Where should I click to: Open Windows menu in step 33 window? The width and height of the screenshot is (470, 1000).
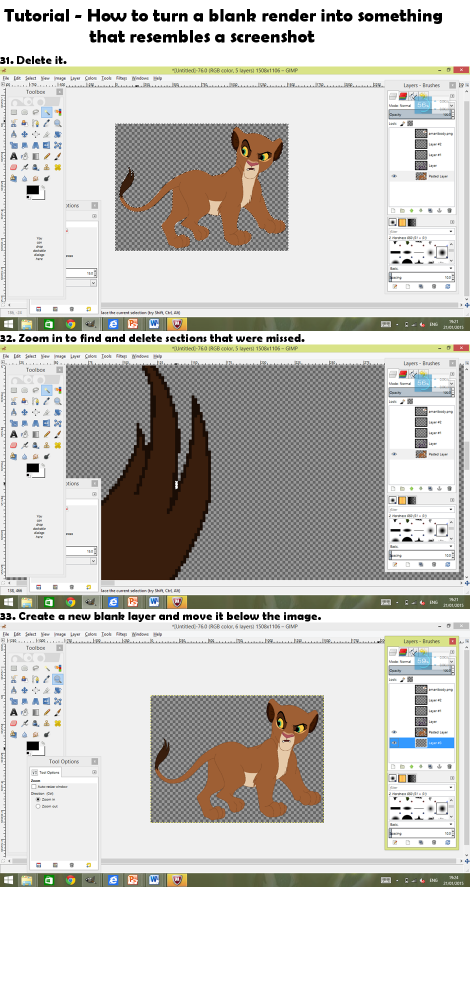[x=140, y=635]
